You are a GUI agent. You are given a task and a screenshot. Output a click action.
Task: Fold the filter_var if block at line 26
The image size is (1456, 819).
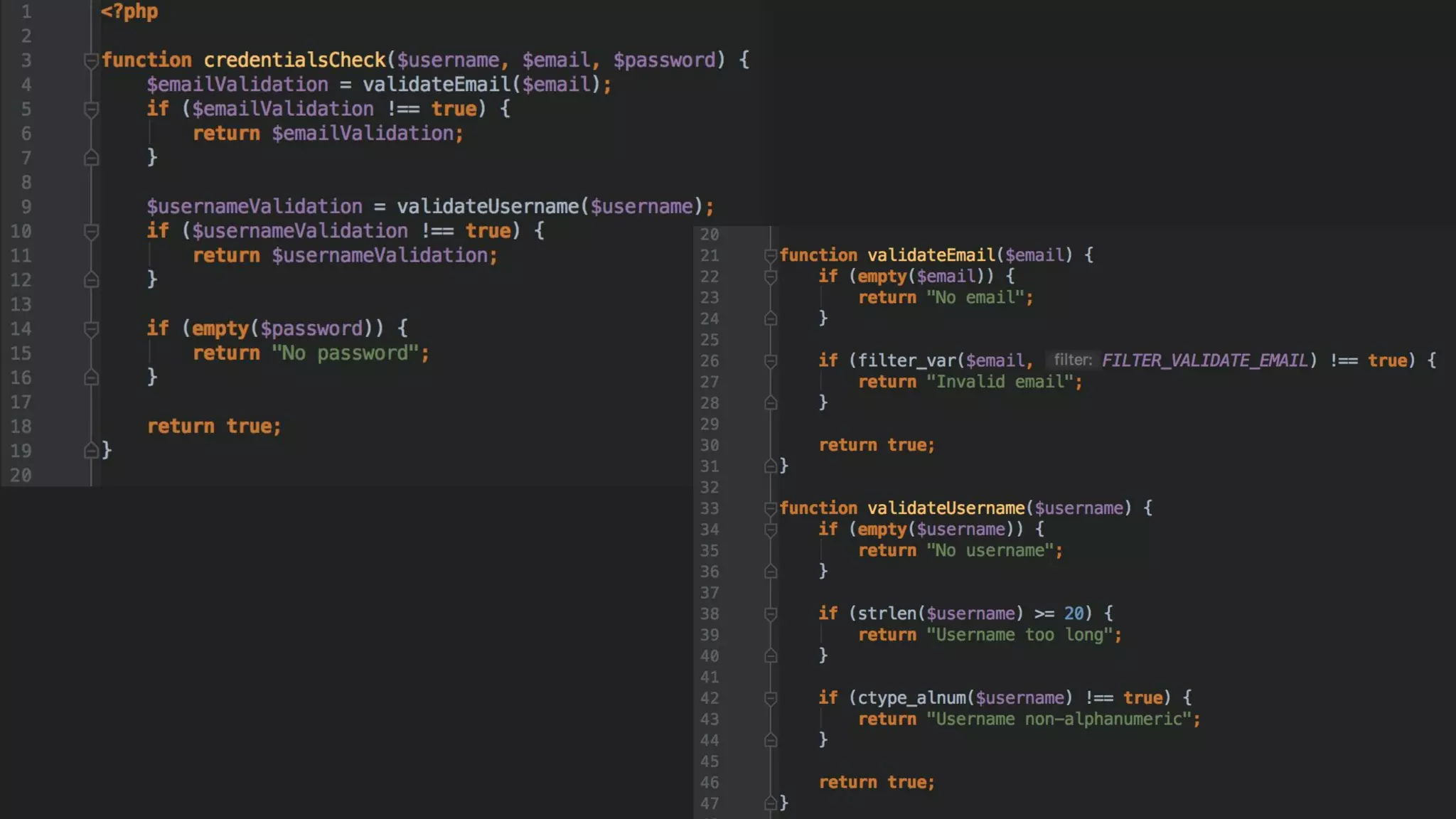[770, 361]
